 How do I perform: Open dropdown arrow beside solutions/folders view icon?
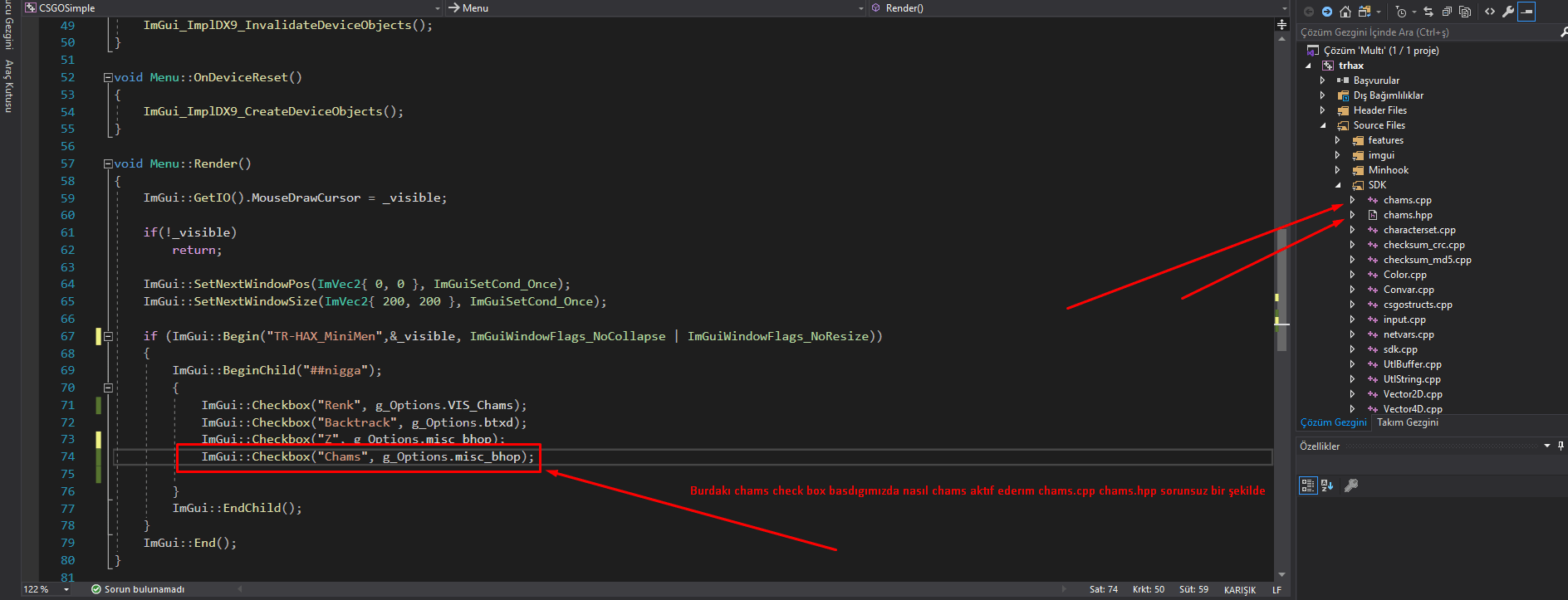click(1379, 12)
